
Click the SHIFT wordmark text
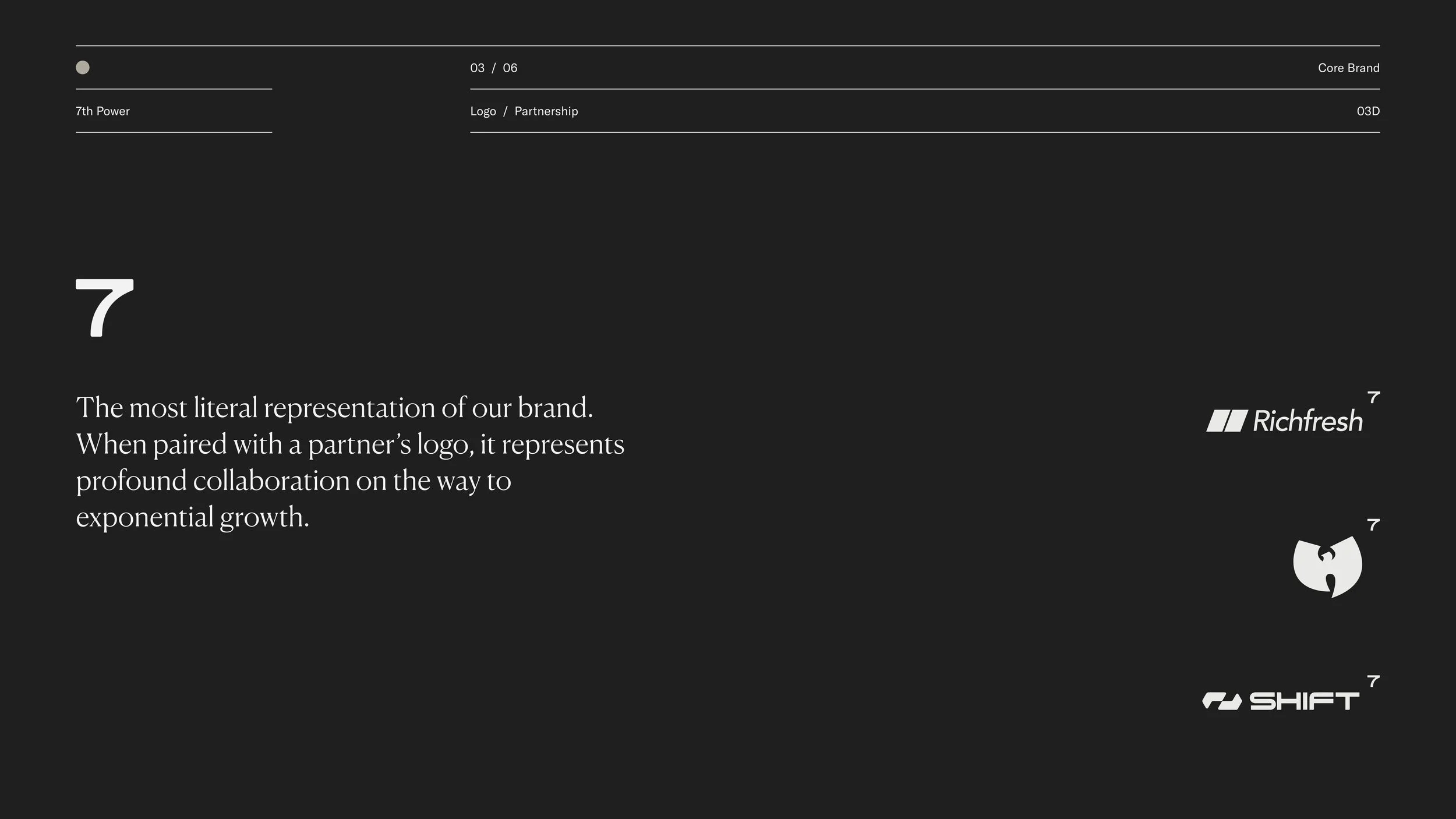[1305, 701]
